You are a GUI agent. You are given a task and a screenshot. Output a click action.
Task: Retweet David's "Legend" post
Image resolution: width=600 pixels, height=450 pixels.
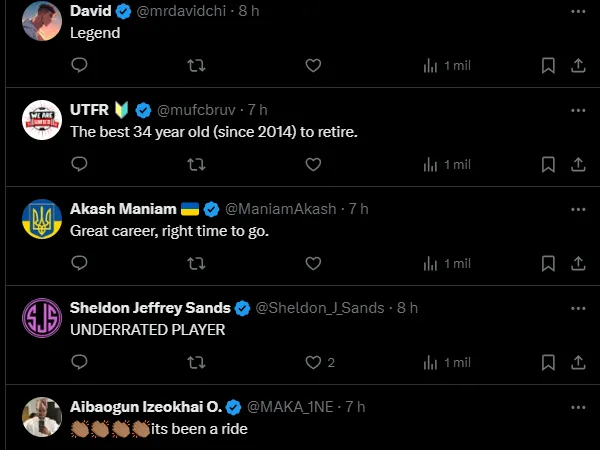click(197, 65)
